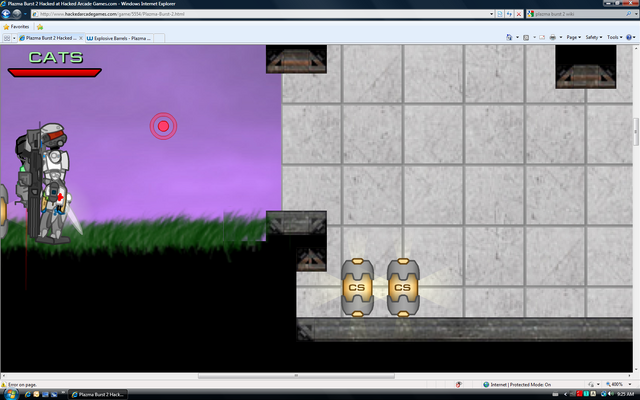Print page with the printer icon
640x400 pixels.
click(553, 37)
